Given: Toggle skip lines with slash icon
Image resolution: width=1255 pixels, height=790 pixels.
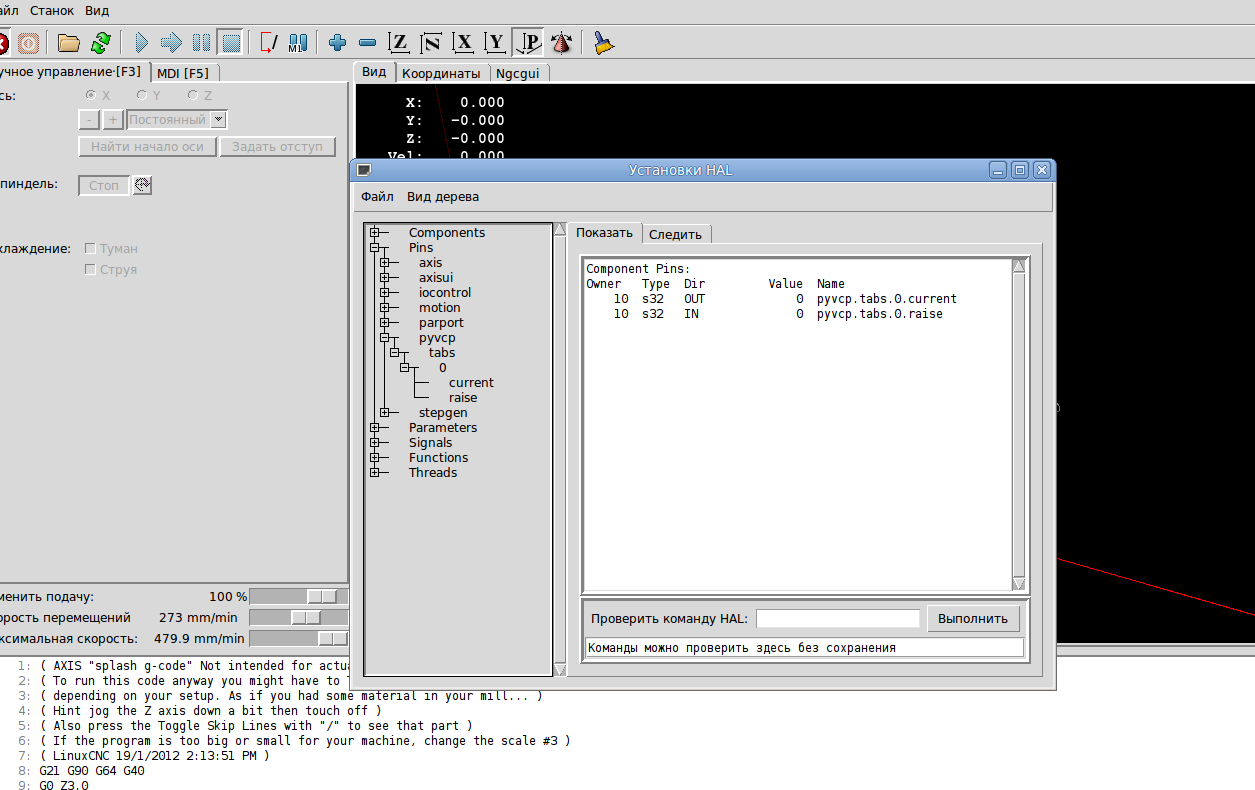Looking at the screenshot, I should click(x=268, y=42).
